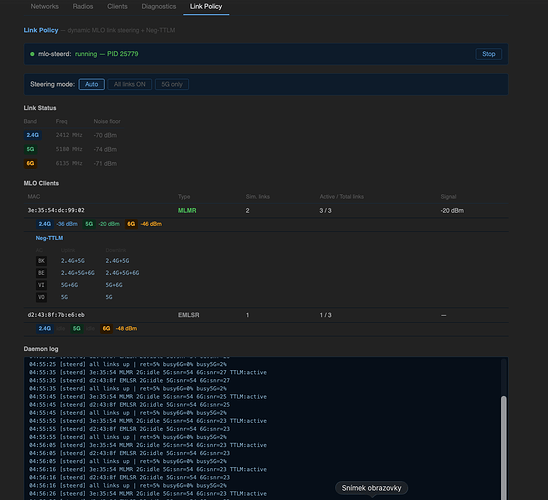This screenshot has height=500, width=548.
Task: Click the green running status dot beside mlo-steerd
Action: 32,54
